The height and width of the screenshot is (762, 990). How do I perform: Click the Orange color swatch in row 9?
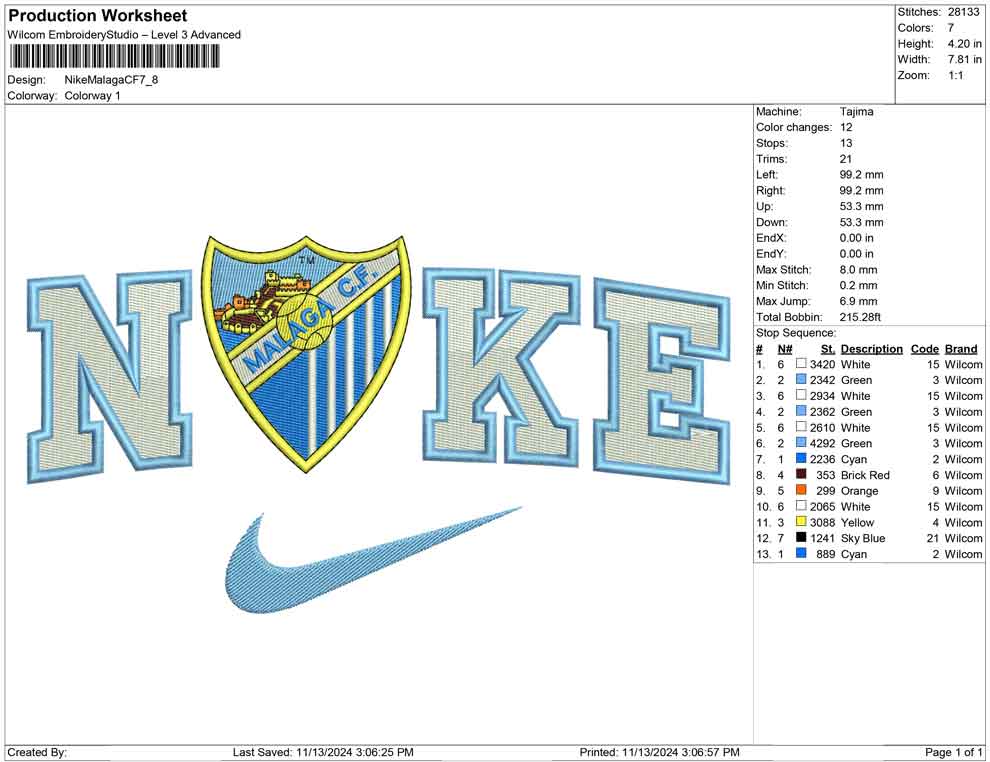[801, 490]
